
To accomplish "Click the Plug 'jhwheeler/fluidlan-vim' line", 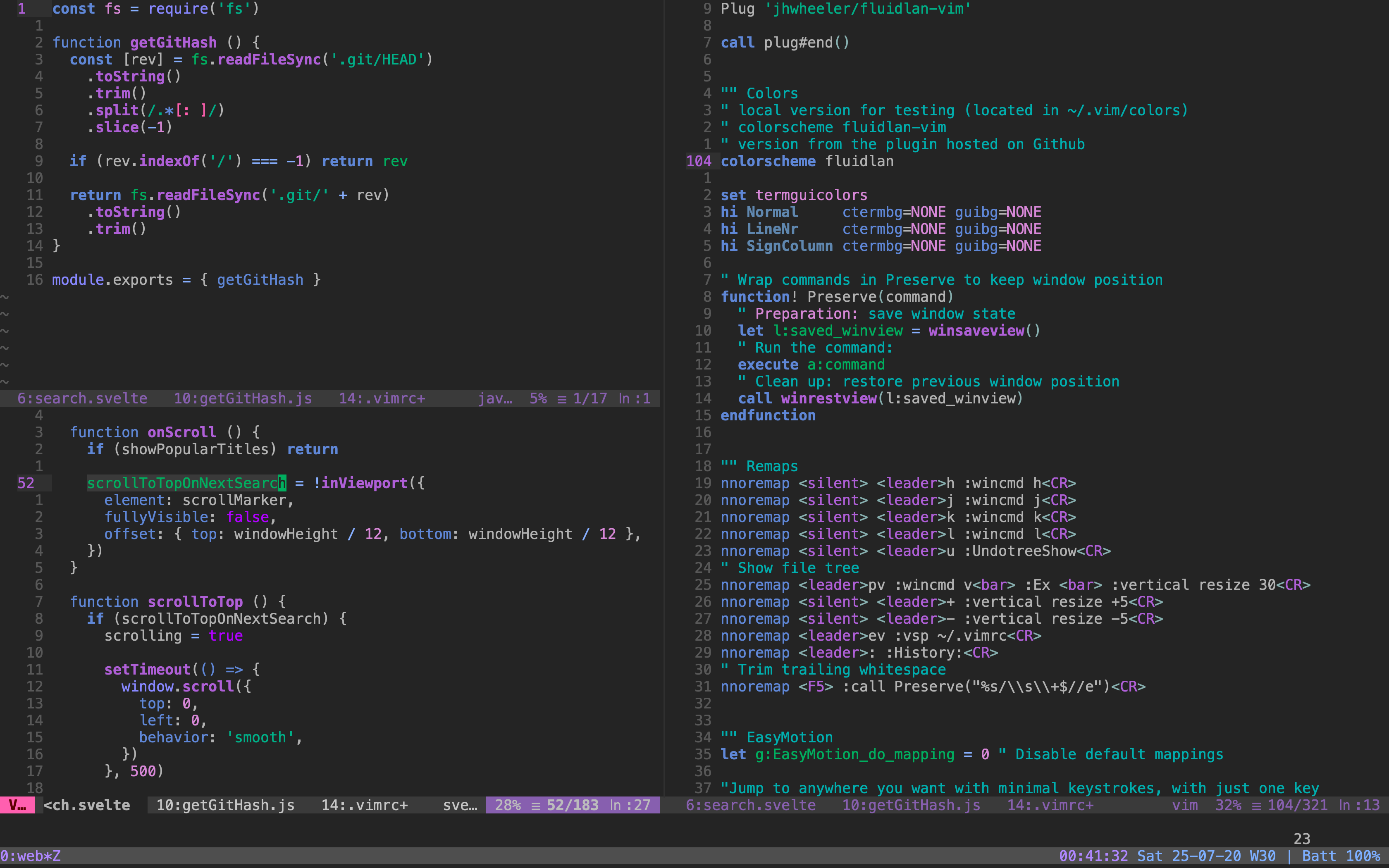I will [846, 9].
